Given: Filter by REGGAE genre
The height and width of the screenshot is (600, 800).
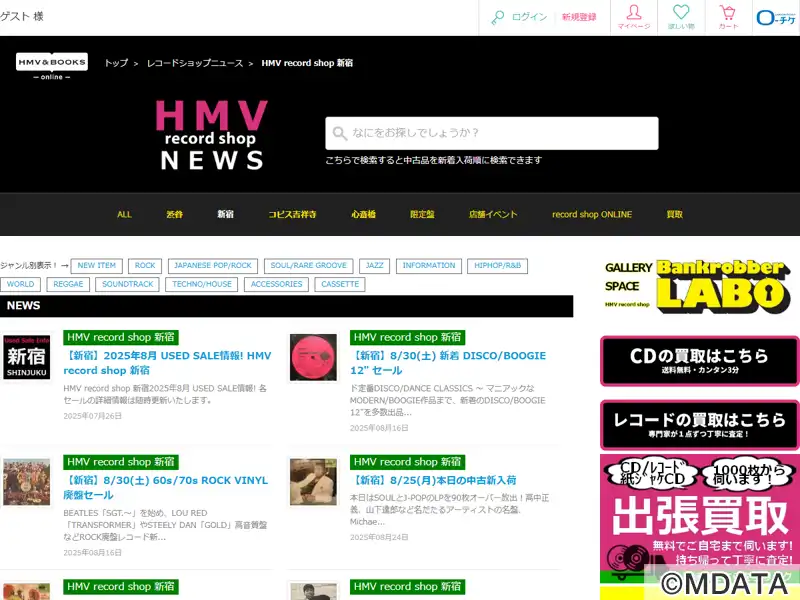Looking at the screenshot, I should (x=68, y=284).
